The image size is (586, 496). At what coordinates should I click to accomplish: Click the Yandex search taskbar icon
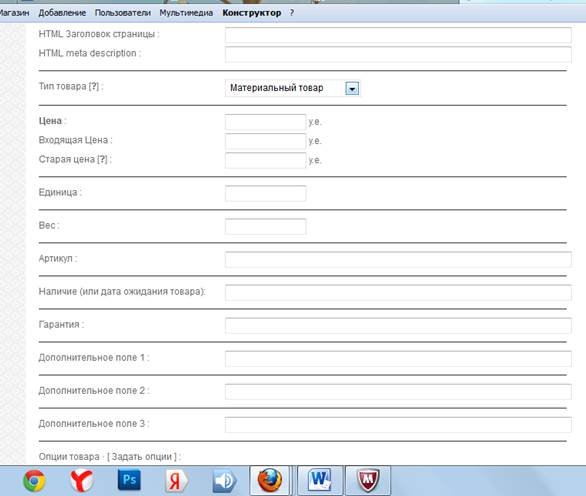(x=176, y=481)
